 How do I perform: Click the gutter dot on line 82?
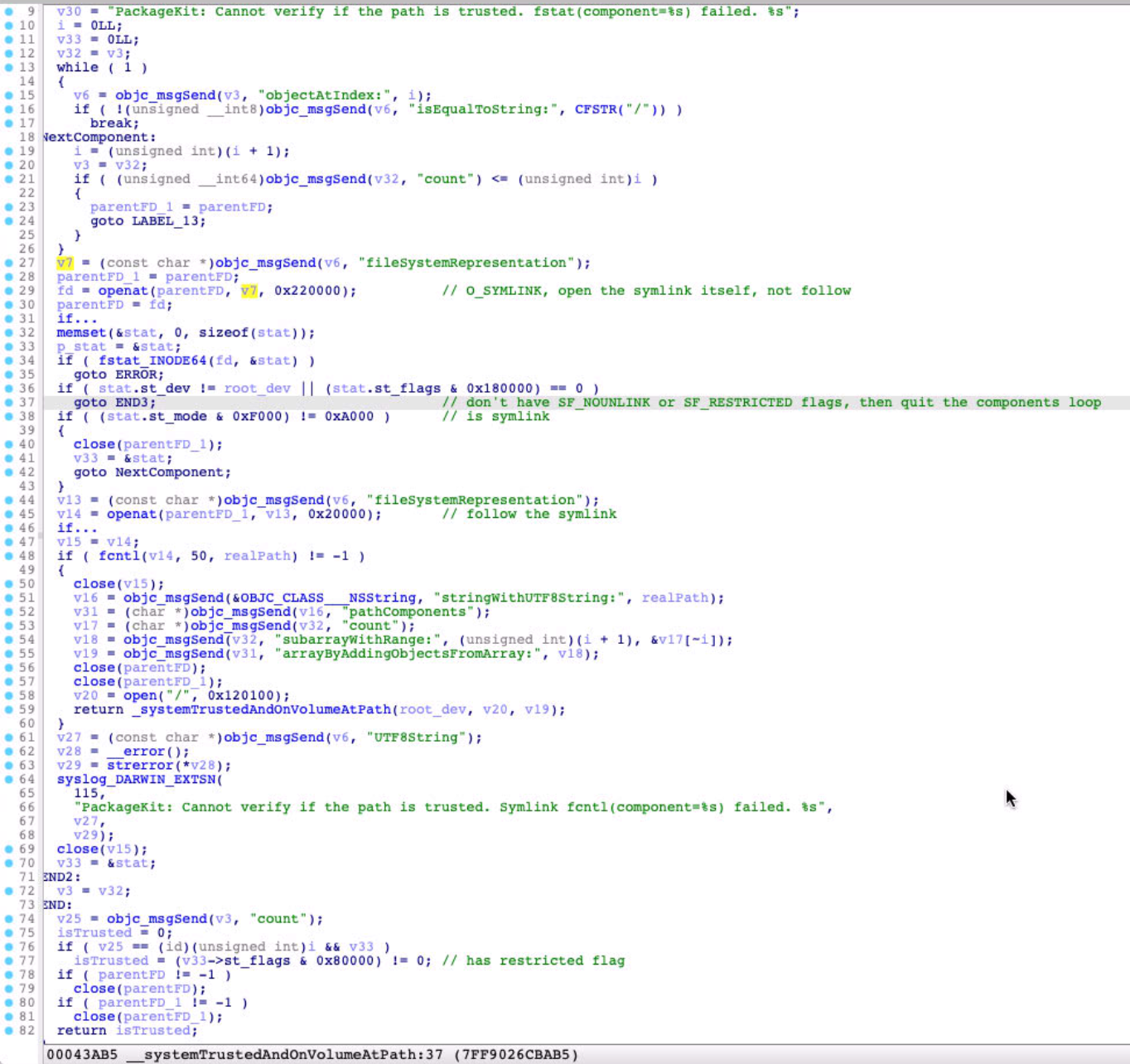[x=9, y=1030]
